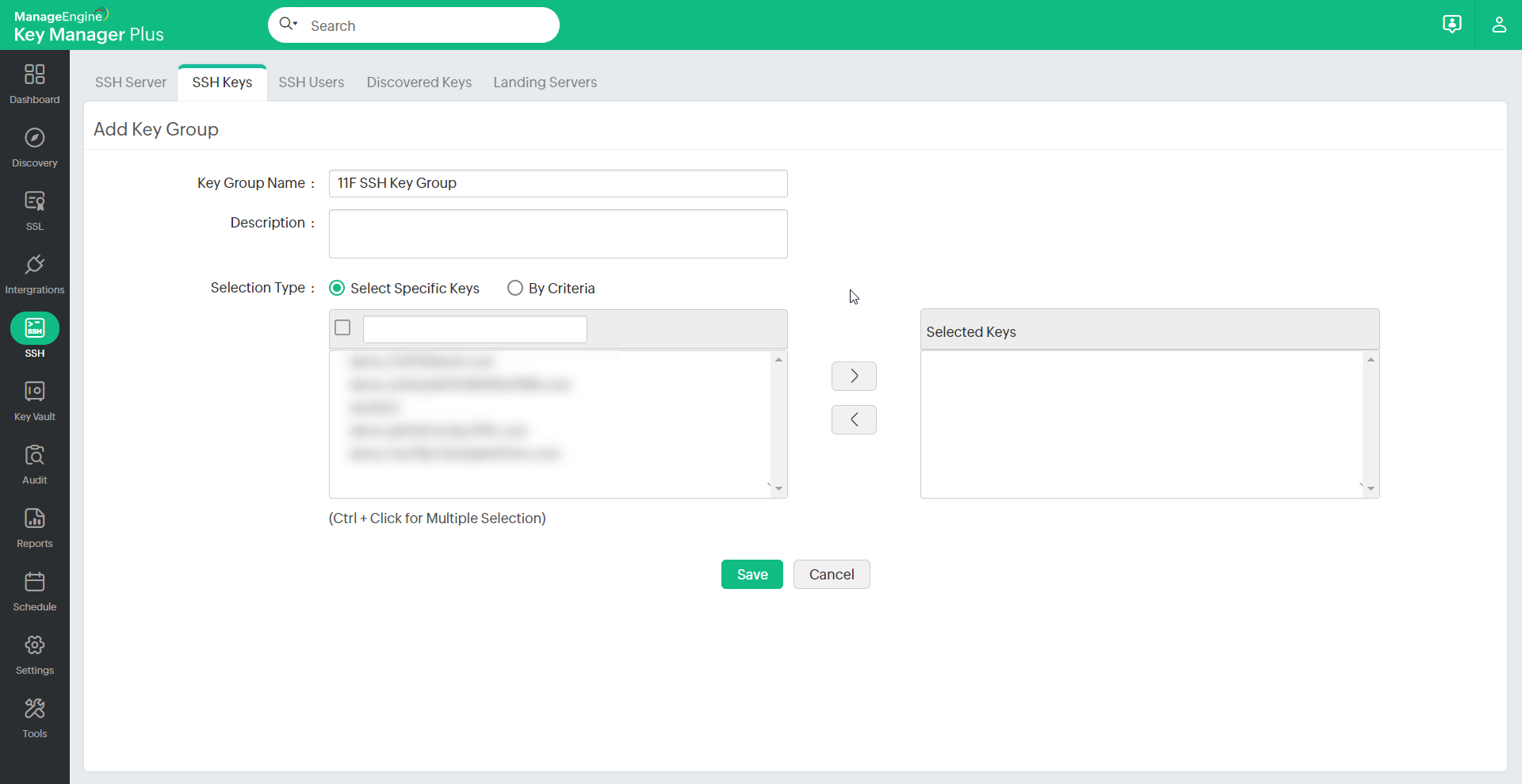Open the SSL section icon
The height and width of the screenshot is (784, 1522).
point(35,201)
